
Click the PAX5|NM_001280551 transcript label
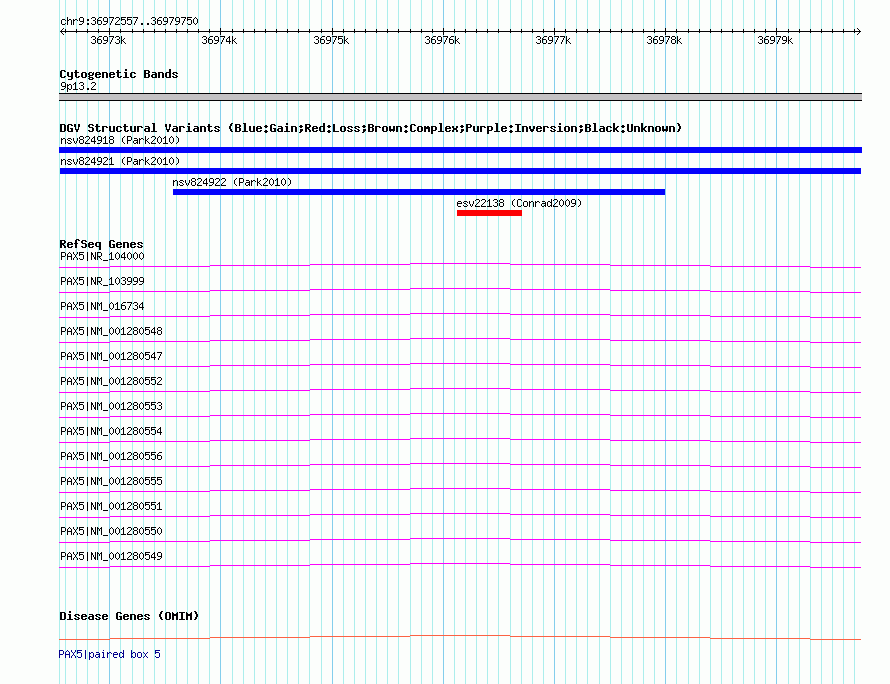(x=111, y=506)
